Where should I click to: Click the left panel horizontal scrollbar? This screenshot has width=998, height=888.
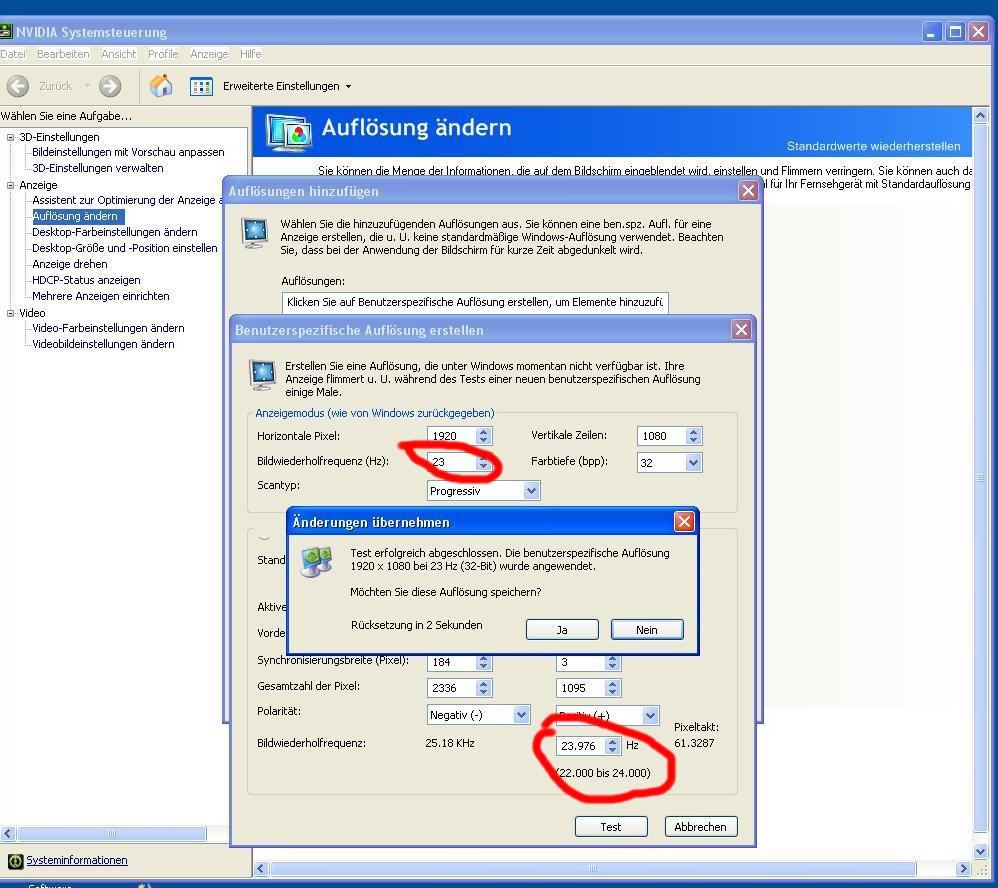[x=112, y=833]
